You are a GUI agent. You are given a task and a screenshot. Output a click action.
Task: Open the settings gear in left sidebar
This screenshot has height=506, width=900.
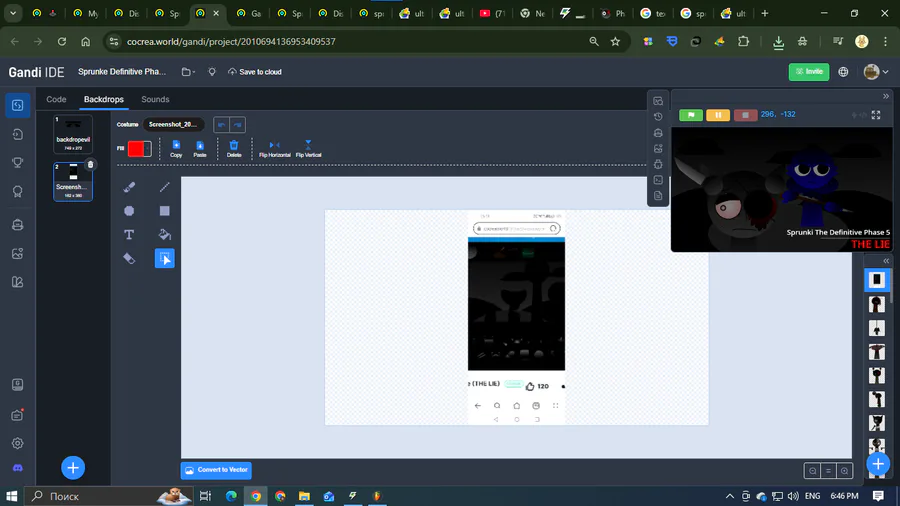tap(18, 443)
